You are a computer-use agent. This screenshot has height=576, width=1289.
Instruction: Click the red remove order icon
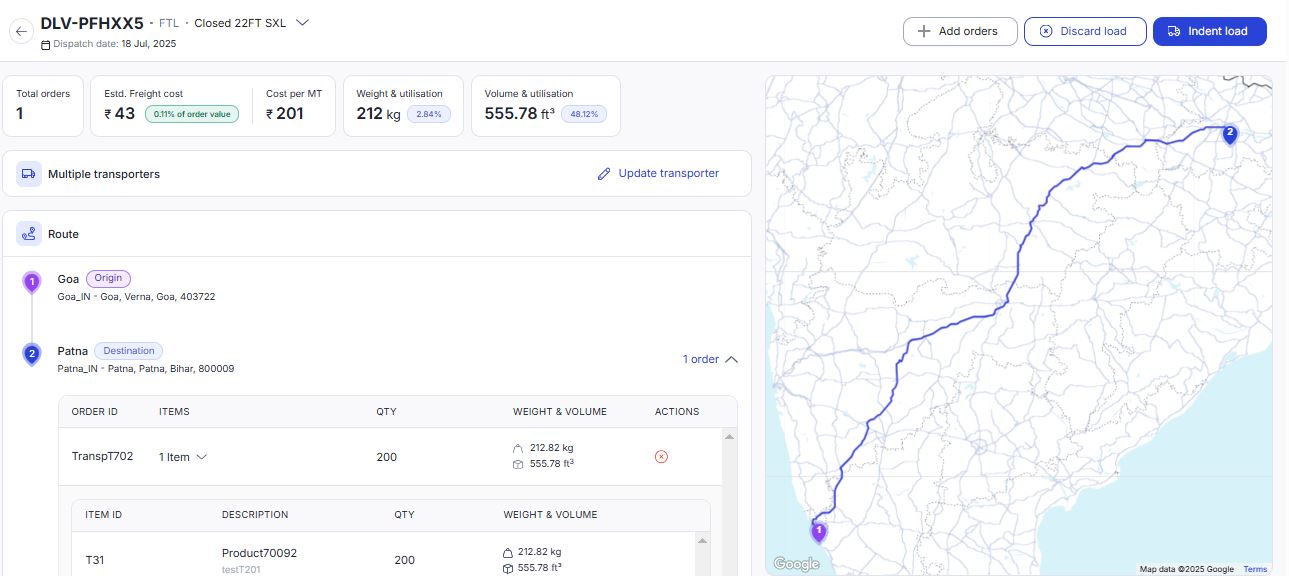pos(661,457)
